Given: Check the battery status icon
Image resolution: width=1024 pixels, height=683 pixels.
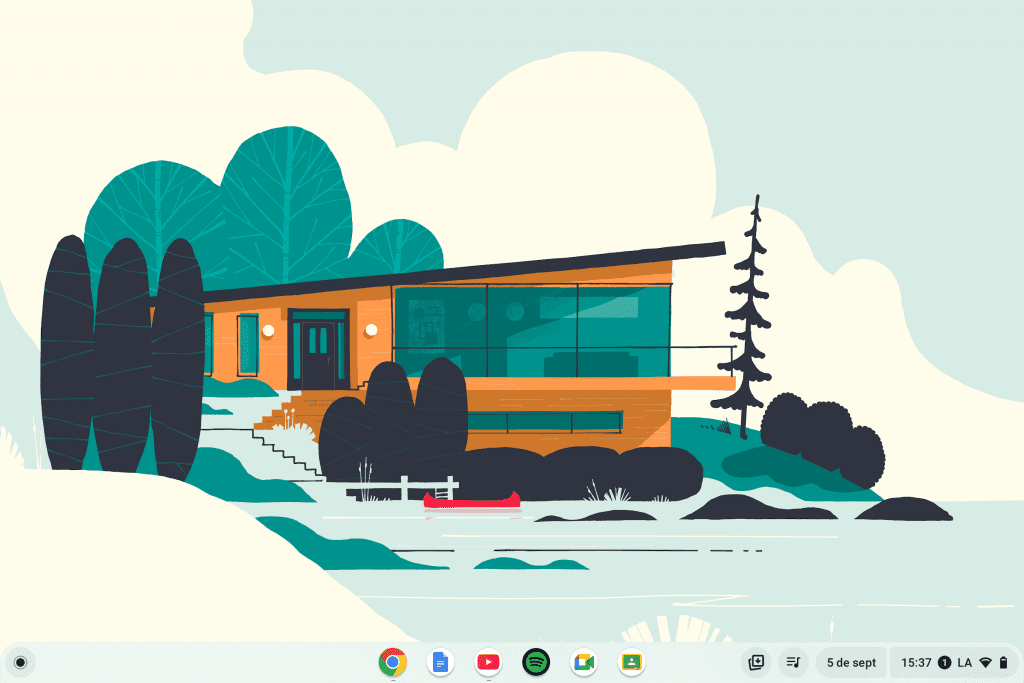Looking at the screenshot, I should (x=1003, y=662).
